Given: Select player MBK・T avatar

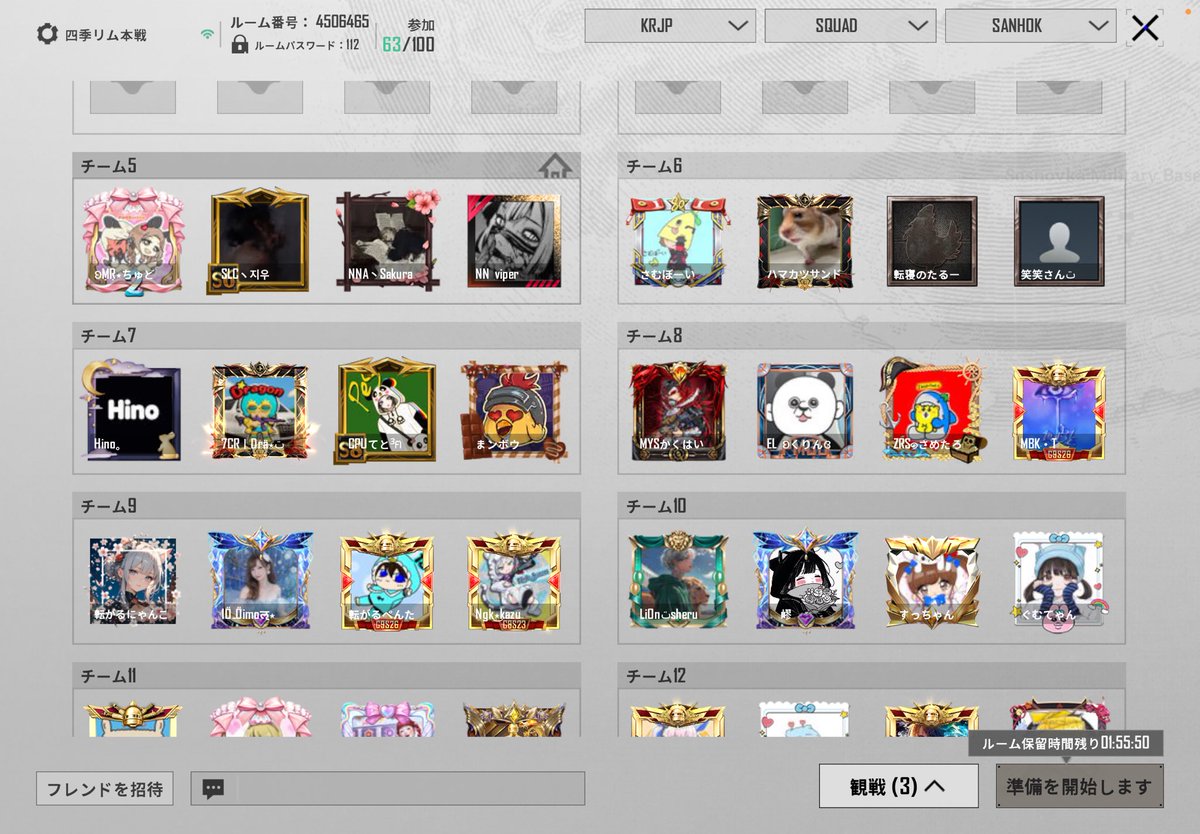Looking at the screenshot, I should click(x=1059, y=412).
